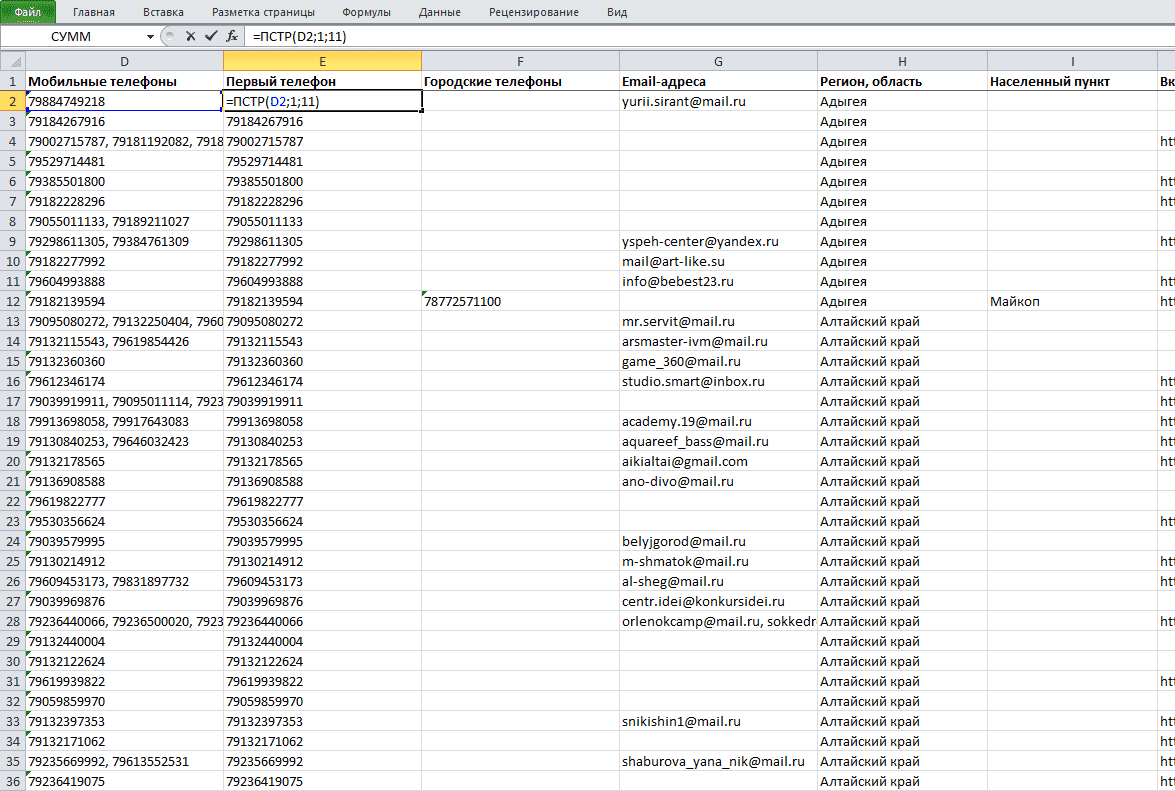Click cell 79055011133, 79189211027

pos(124,221)
